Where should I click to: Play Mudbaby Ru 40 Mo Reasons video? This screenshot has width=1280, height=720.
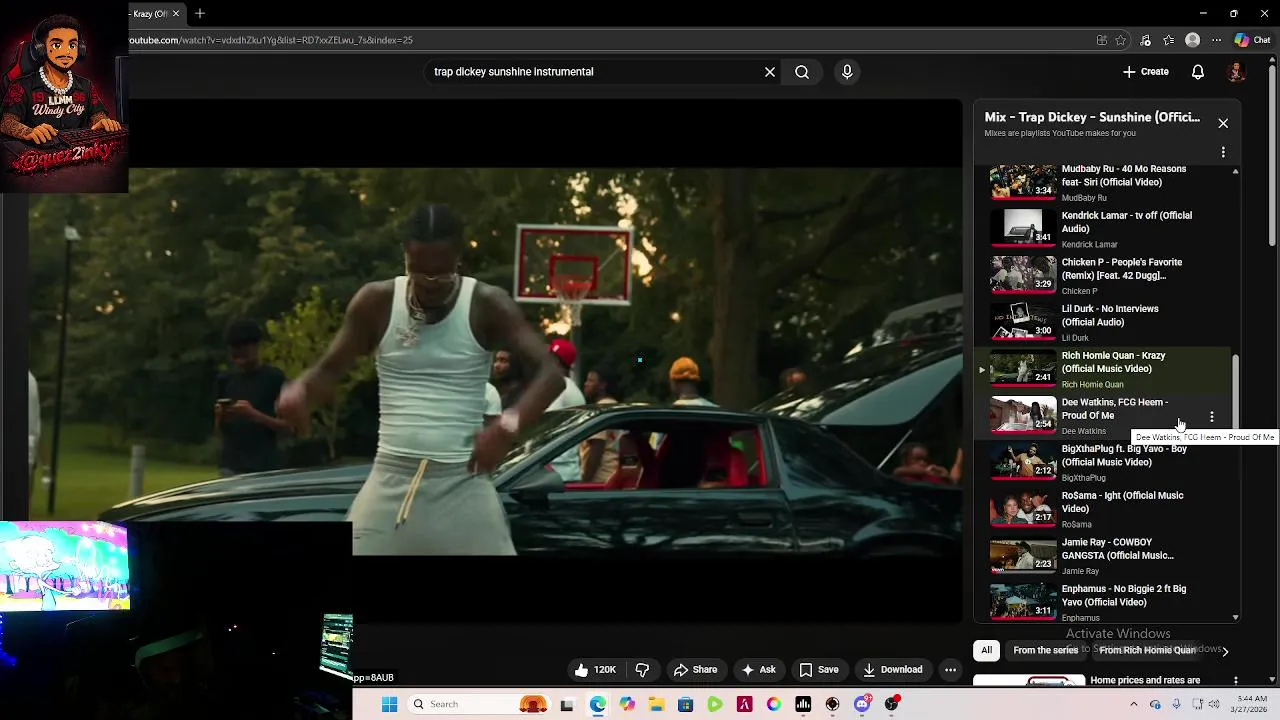pos(1105,182)
